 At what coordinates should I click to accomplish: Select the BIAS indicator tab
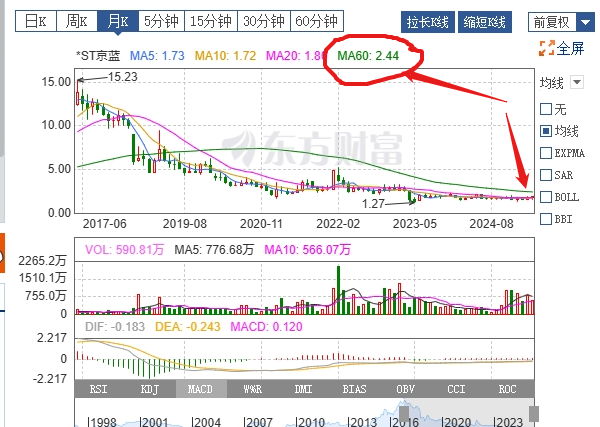[354, 389]
